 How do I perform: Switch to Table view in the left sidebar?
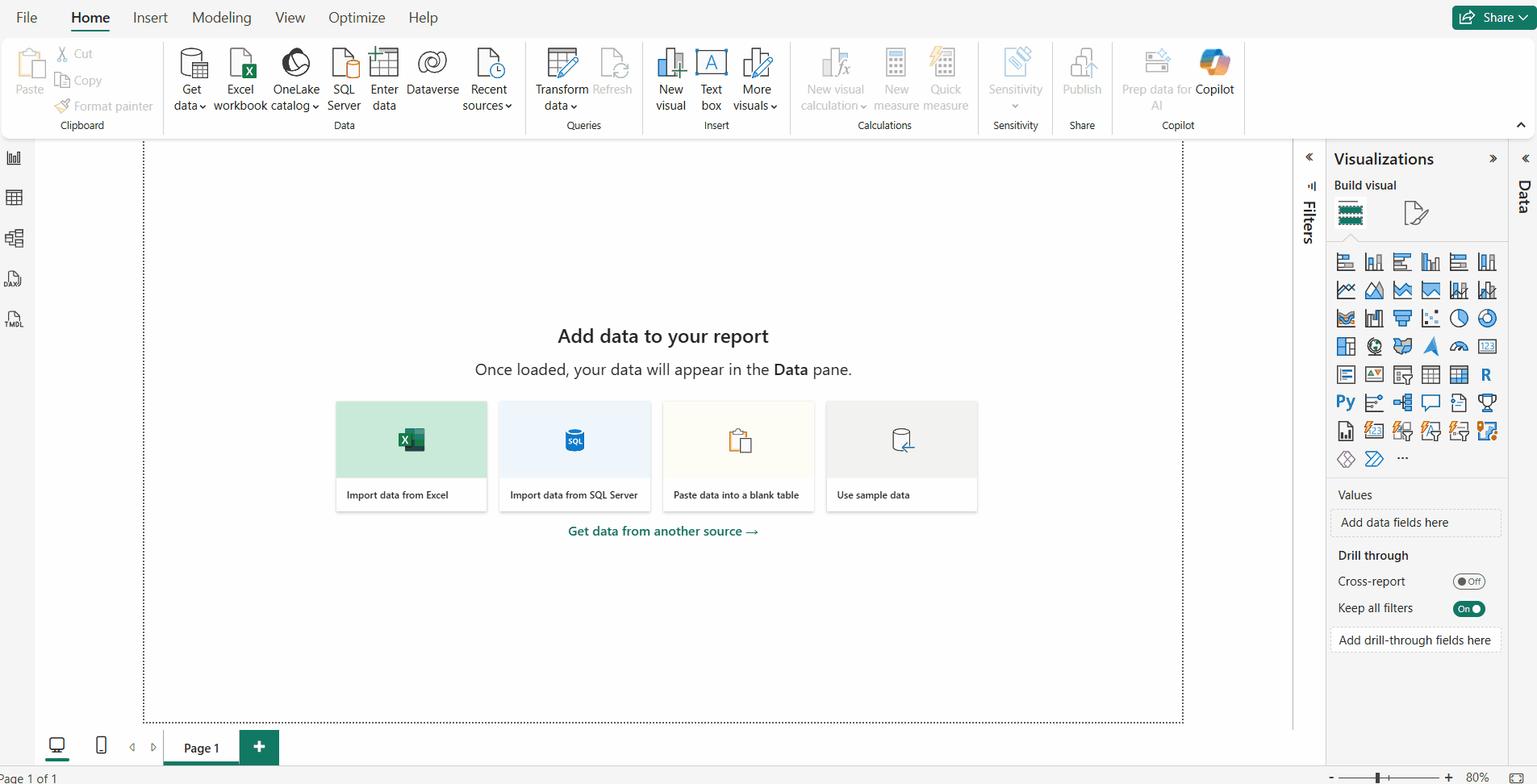tap(15, 197)
